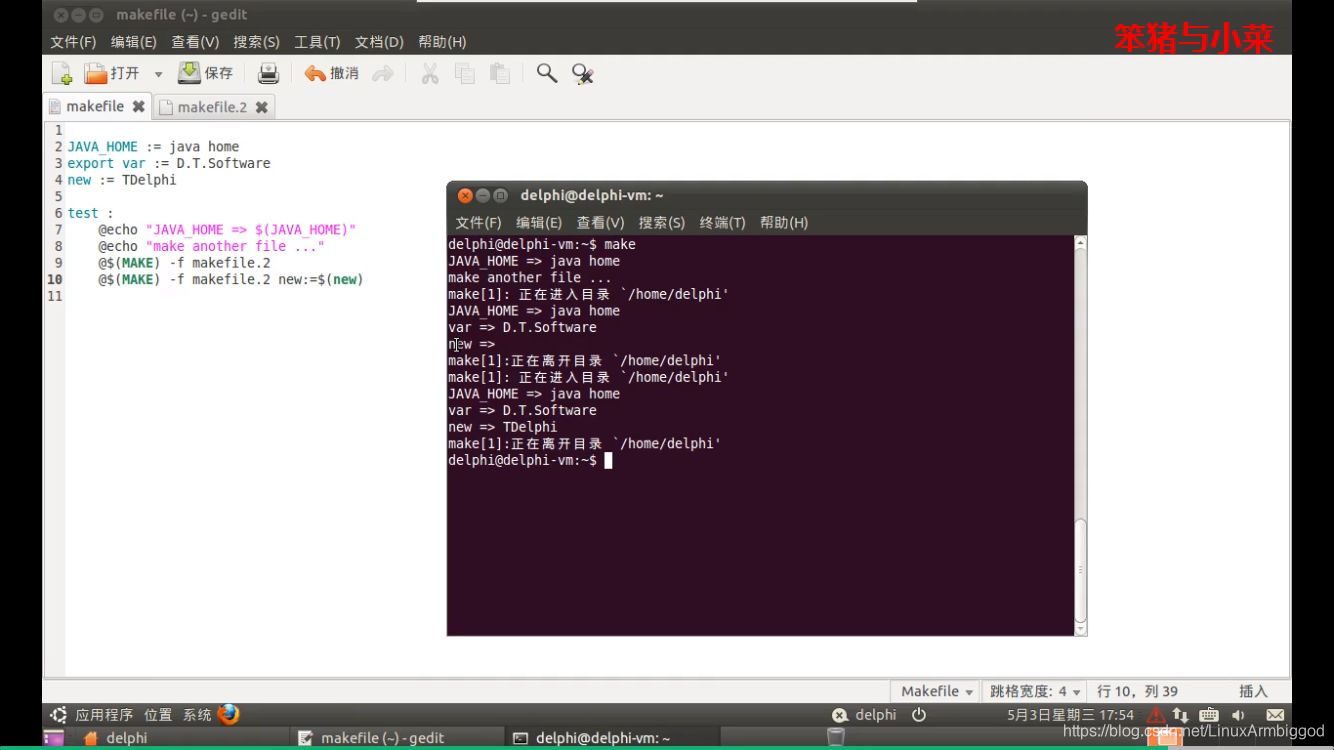Open the date and time 5月3日星期三 clock
The height and width of the screenshot is (750, 1334).
click(x=1070, y=715)
